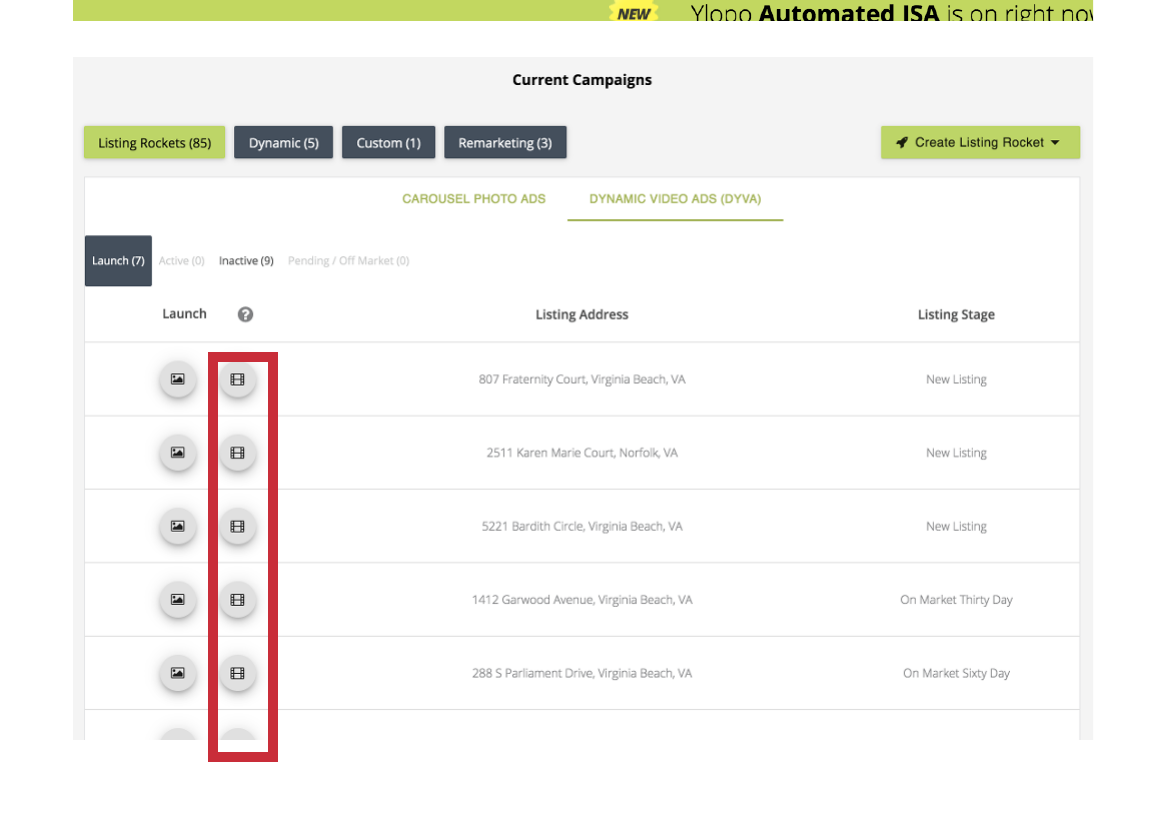Launch video ad for 2511 Karen Marie Court
Viewport: 1166px width, 814px height.
237,453
